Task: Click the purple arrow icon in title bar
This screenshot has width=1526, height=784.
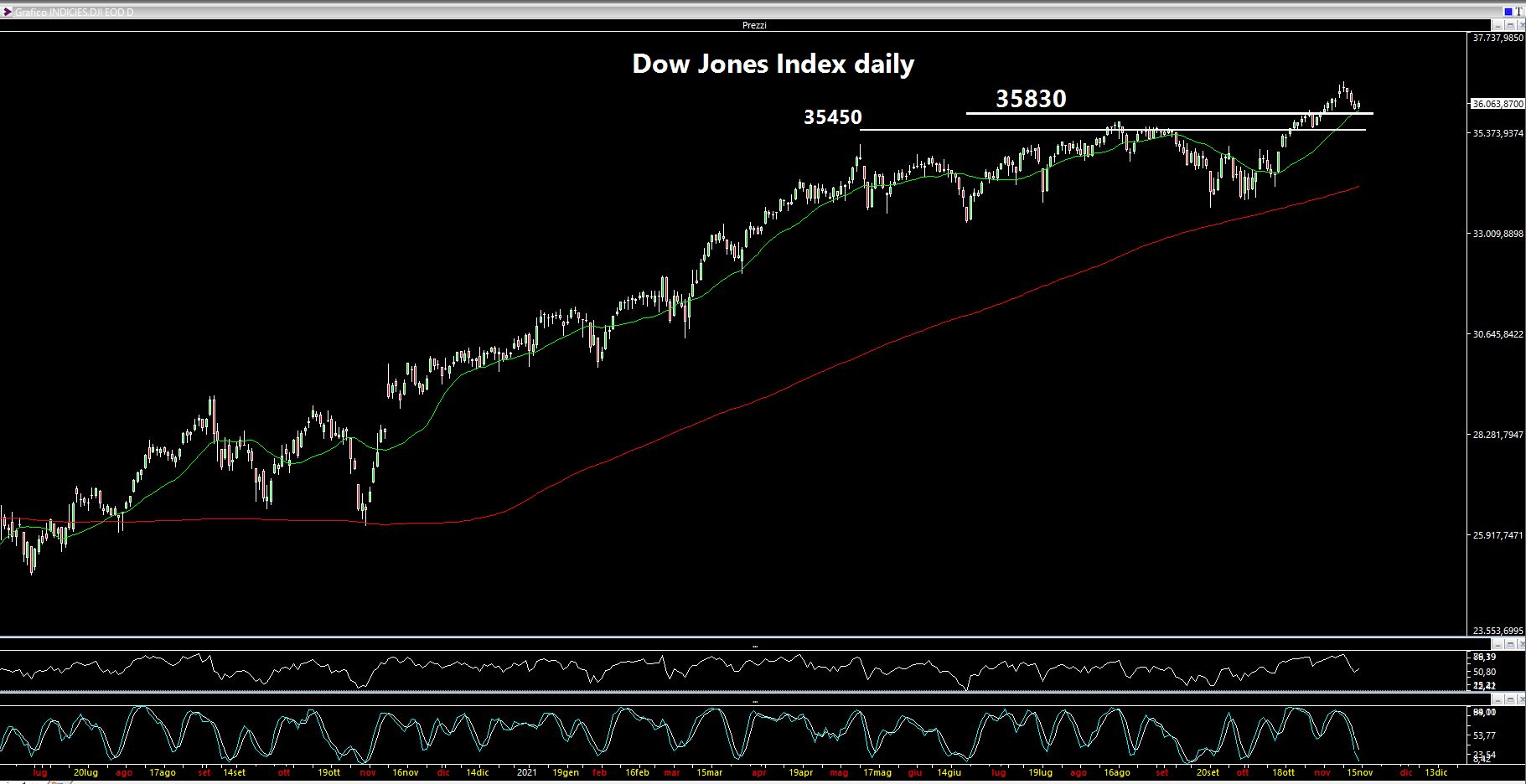Action: pos(8,12)
